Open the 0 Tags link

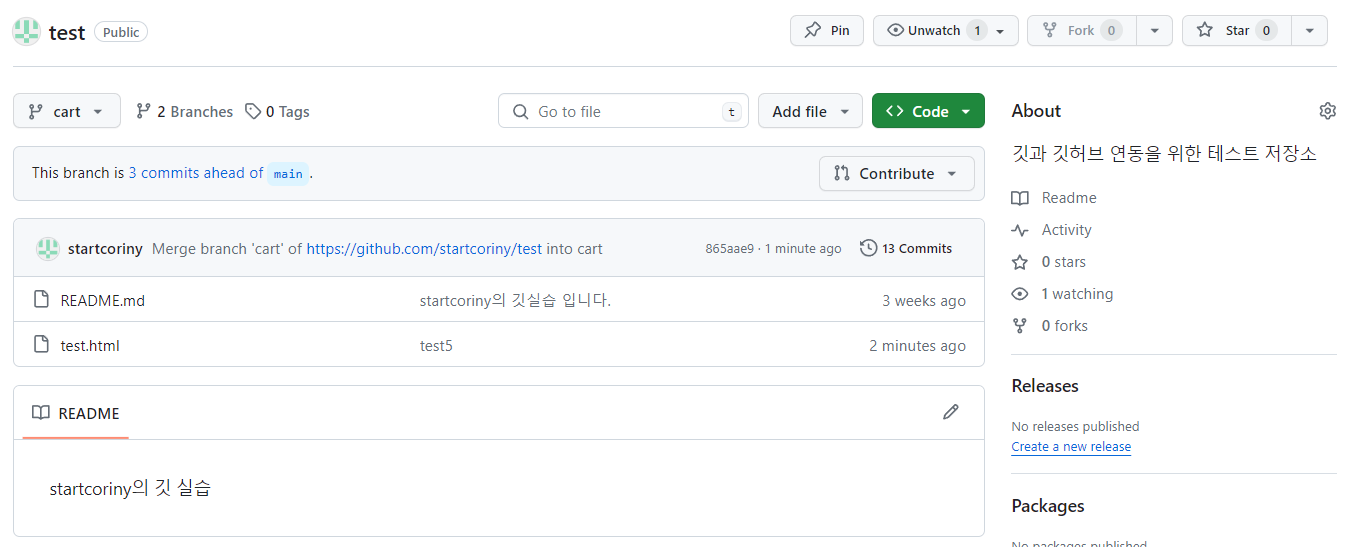click(277, 111)
